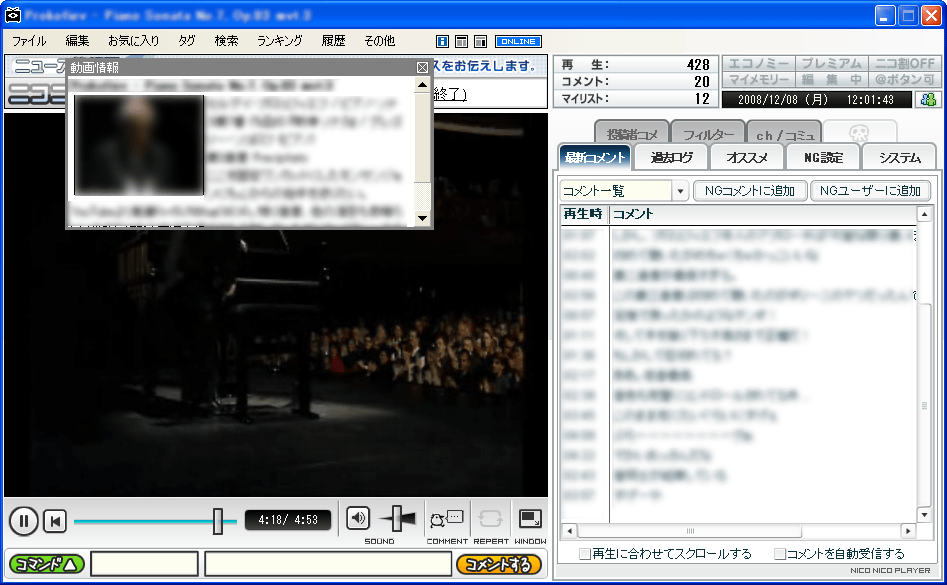Switch to the ch/コミュ tab
The height and width of the screenshot is (585, 947).
pyautogui.click(x=785, y=134)
